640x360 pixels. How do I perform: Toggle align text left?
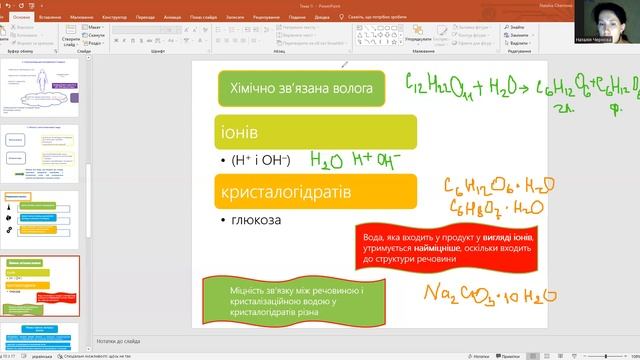coord(218,41)
